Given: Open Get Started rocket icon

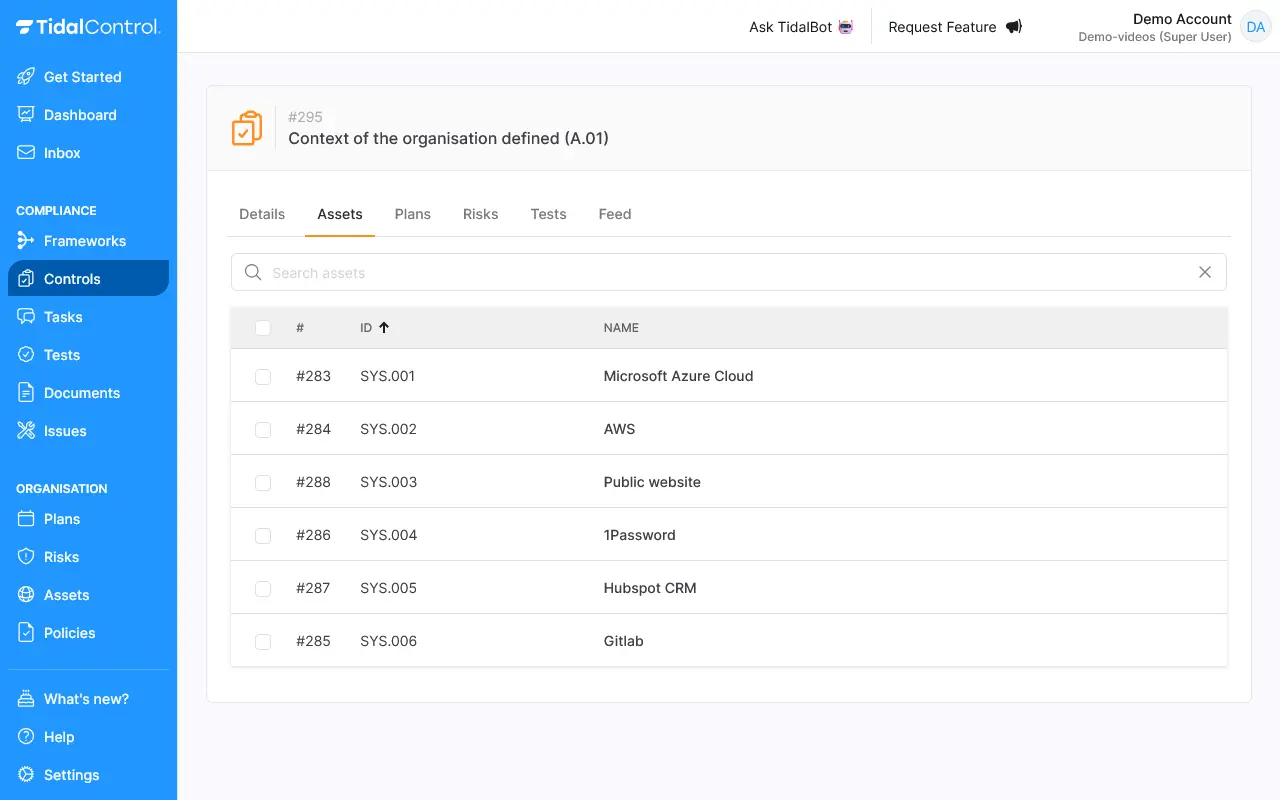Looking at the screenshot, I should click(26, 77).
